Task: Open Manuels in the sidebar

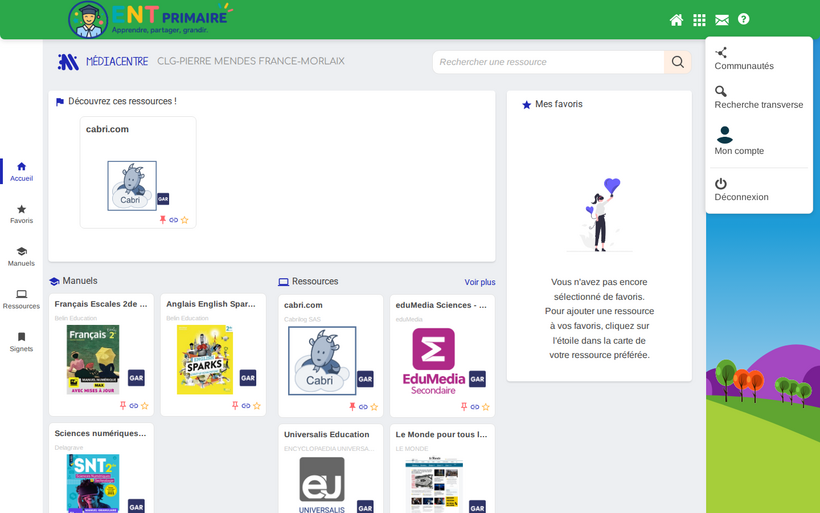Action: 21,257
